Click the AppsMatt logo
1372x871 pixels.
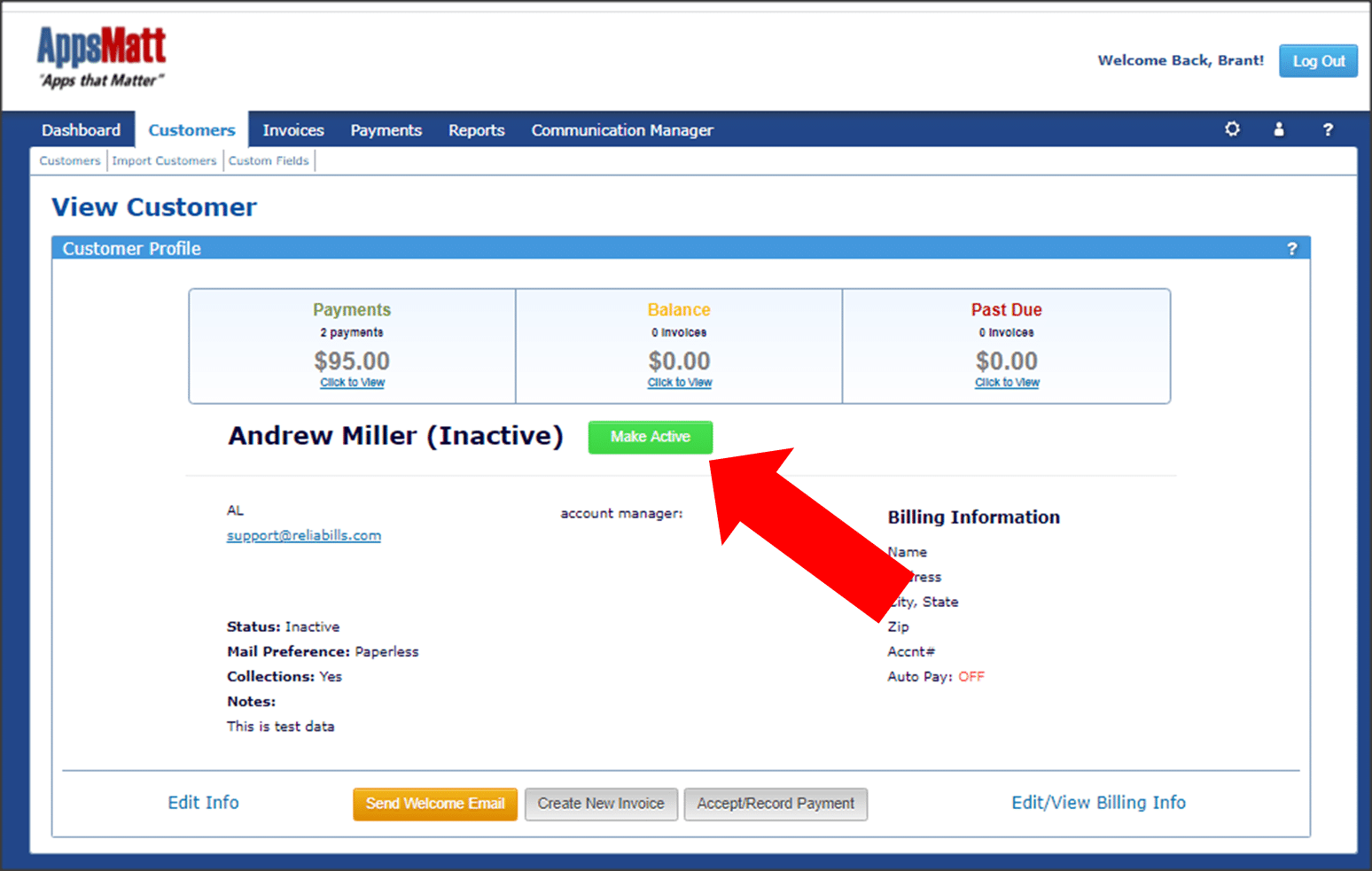tap(101, 57)
